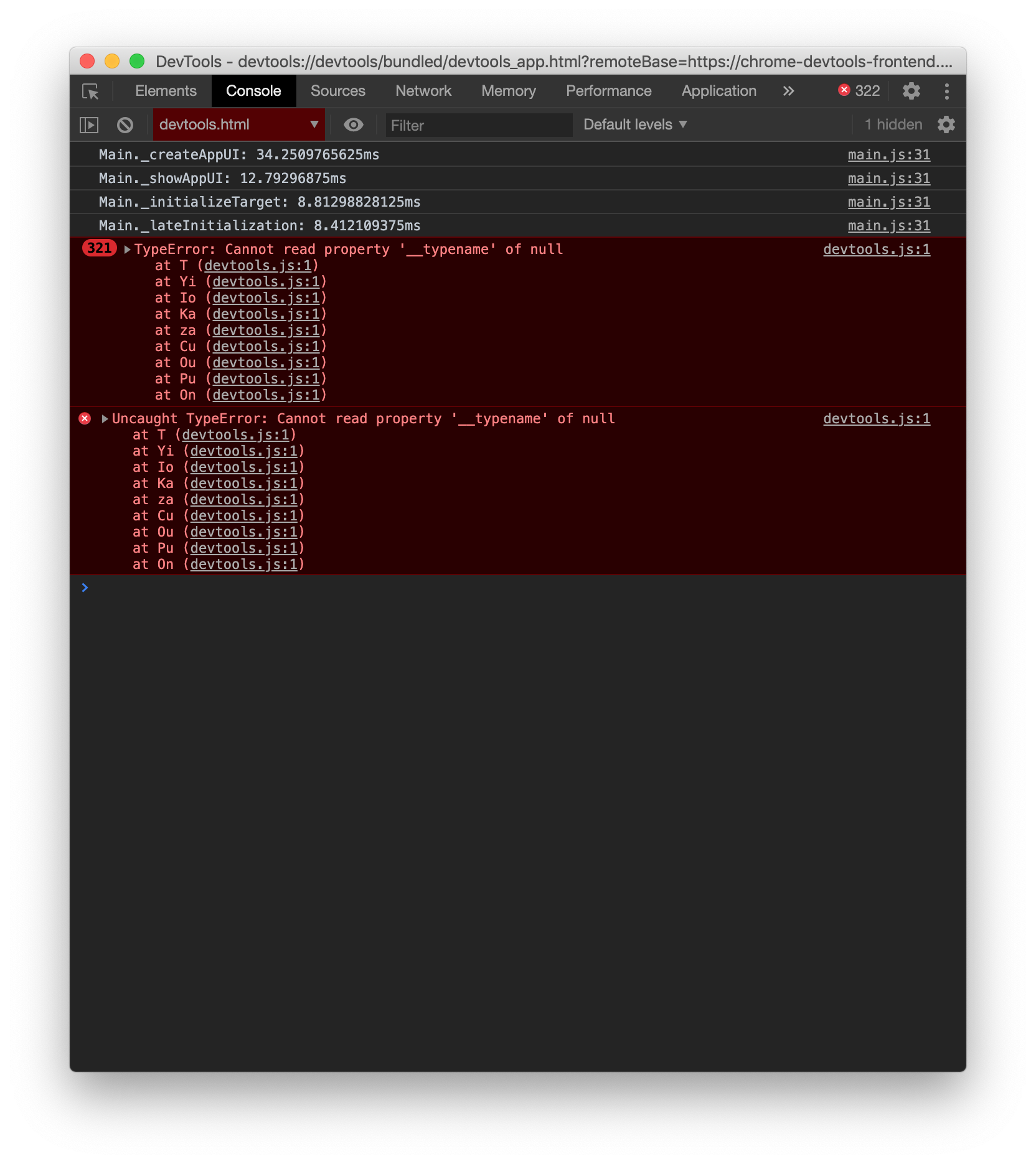Image resolution: width=1036 pixels, height=1164 pixels.
Task: Open the Application tab
Action: point(719,91)
